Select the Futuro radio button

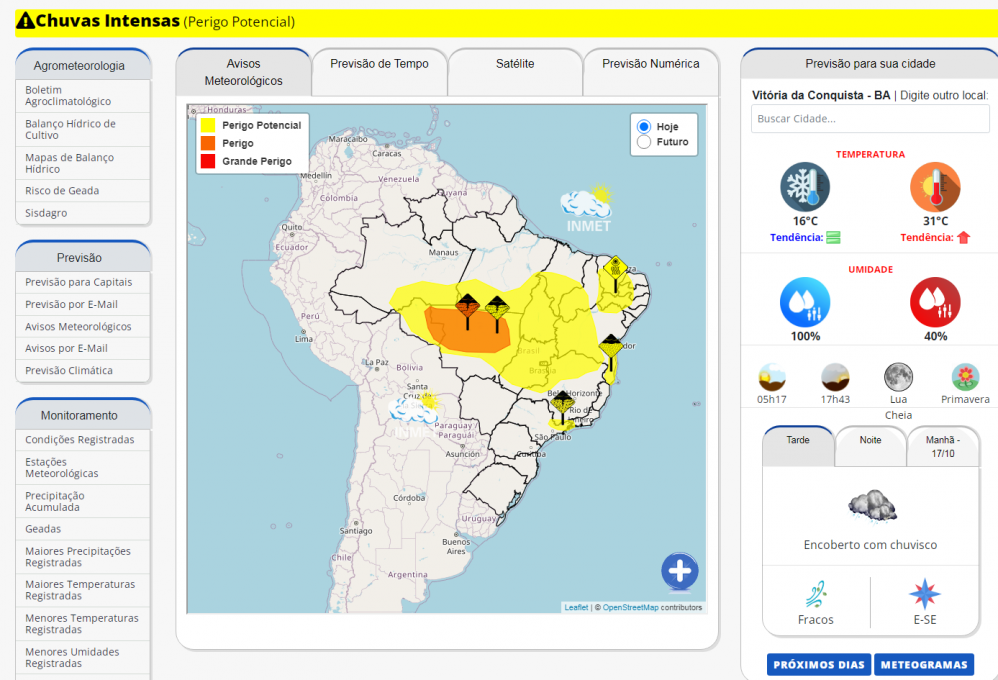(x=644, y=142)
